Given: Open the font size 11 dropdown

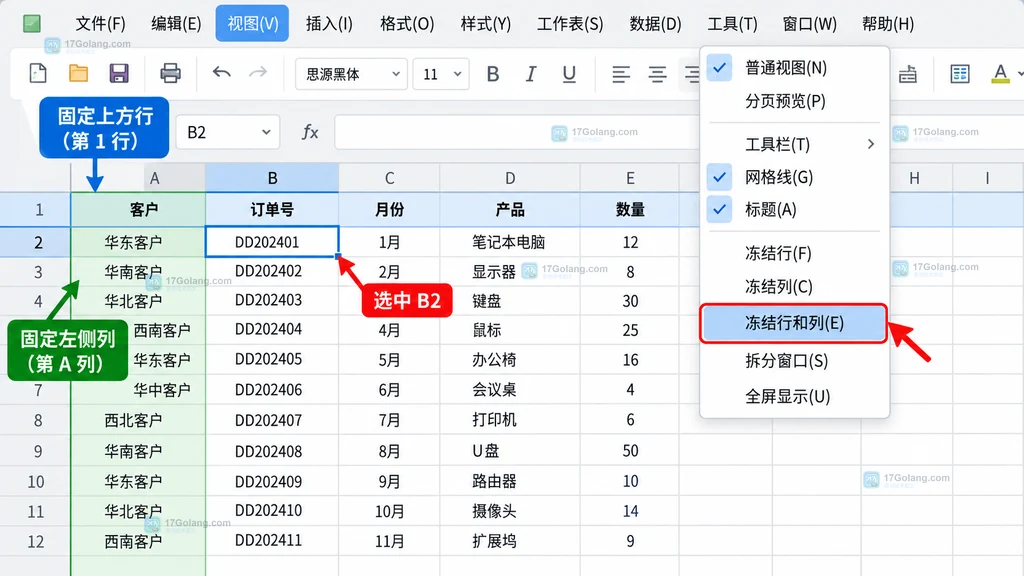Looking at the screenshot, I should pyautogui.click(x=441, y=74).
